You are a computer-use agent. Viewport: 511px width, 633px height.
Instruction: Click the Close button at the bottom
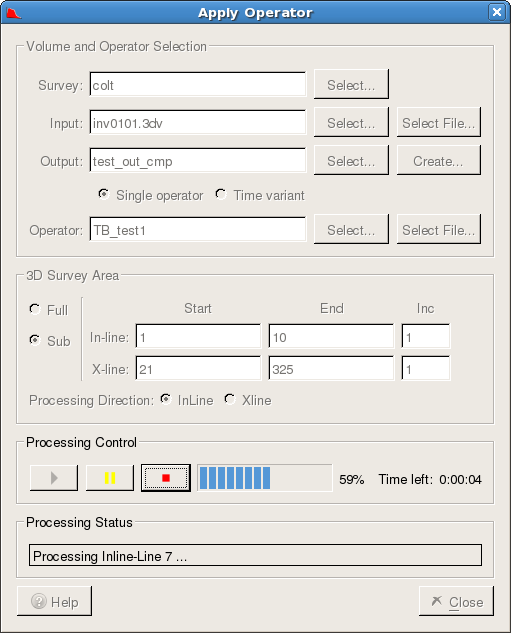click(456, 601)
